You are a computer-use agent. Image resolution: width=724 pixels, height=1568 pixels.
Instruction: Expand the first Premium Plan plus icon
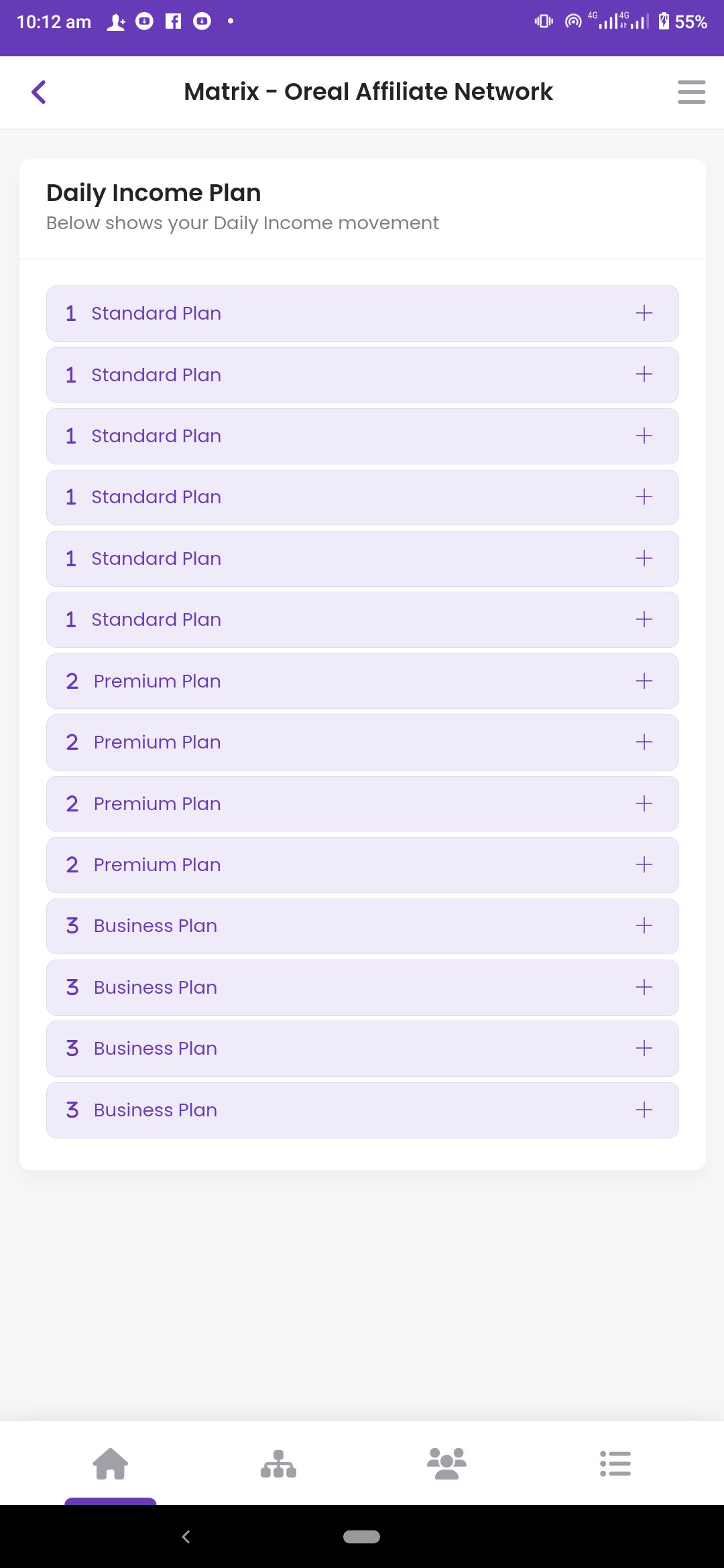point(644,681)
